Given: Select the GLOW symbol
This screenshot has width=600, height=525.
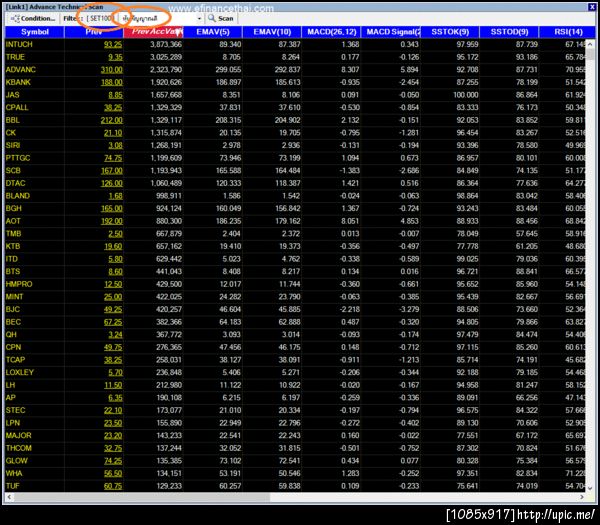Looking at the screenshot, I should tap(17, 461).
